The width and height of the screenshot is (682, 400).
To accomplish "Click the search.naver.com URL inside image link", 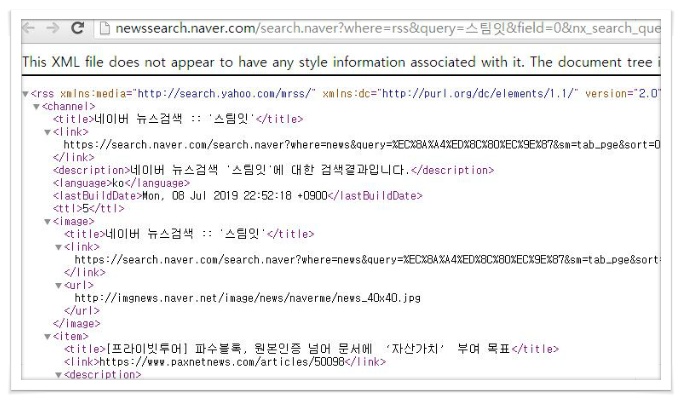I will click(x=368, y=260).
